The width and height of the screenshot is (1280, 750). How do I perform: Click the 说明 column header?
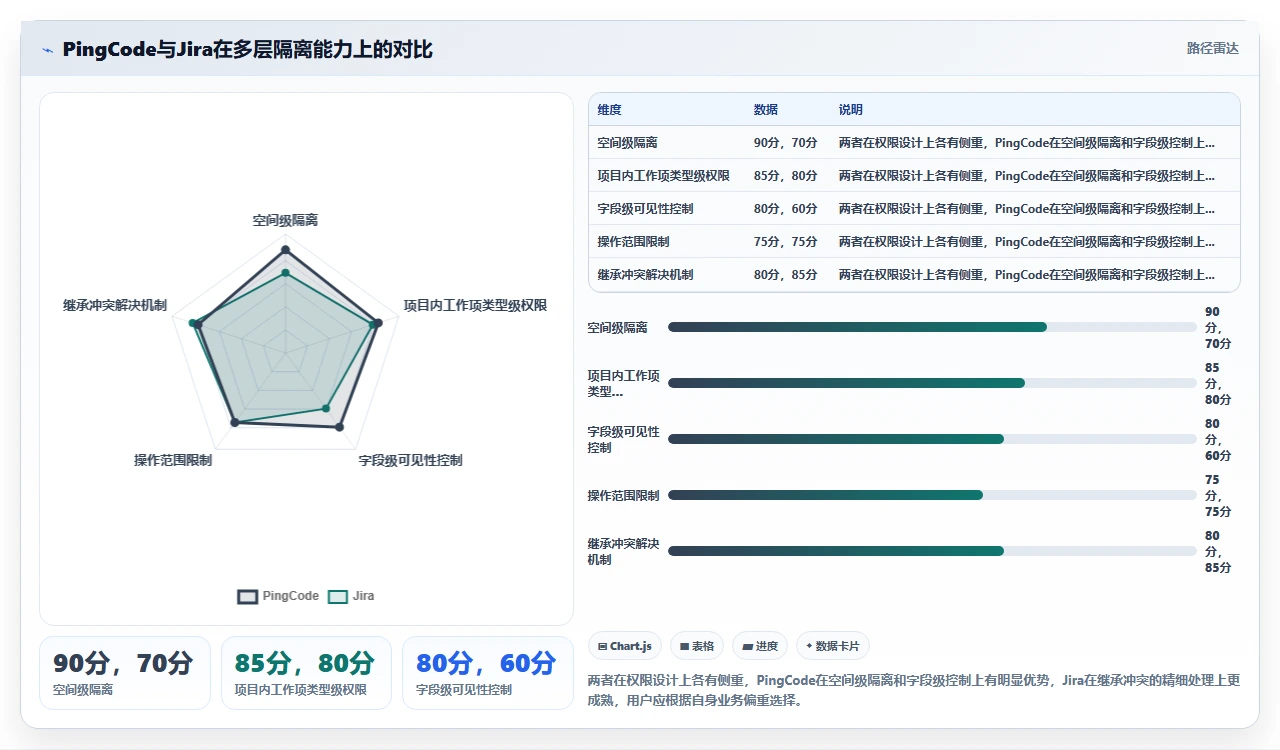[x=850, y=110]
